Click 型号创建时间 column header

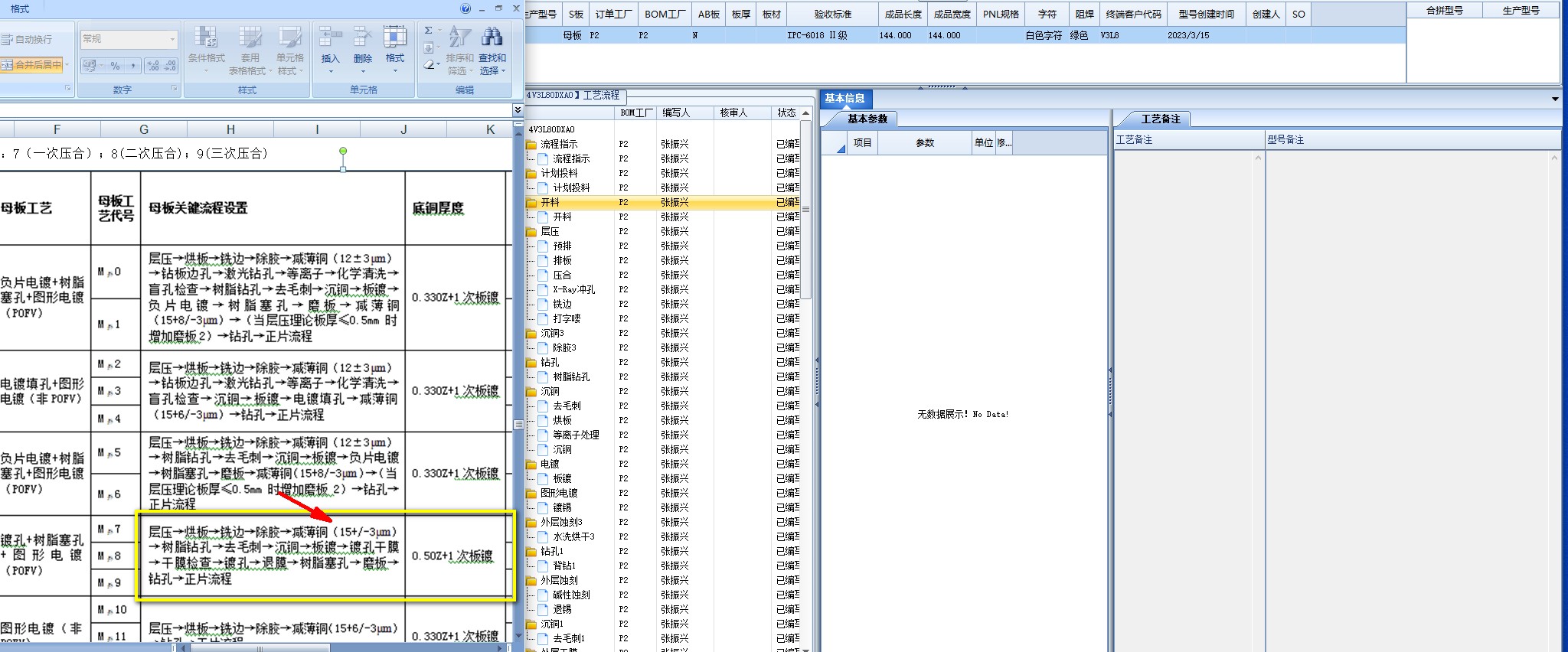[1206, 14]
